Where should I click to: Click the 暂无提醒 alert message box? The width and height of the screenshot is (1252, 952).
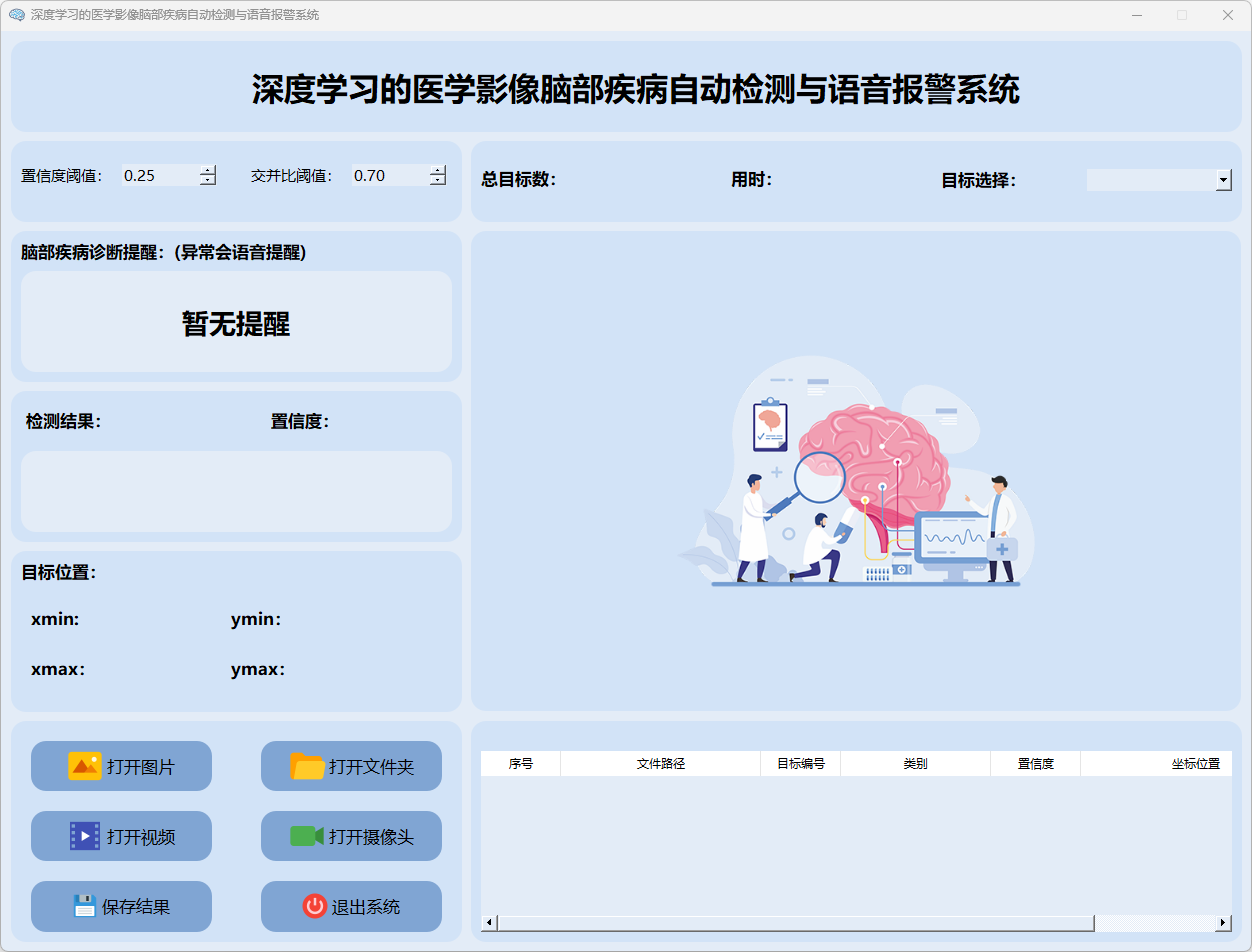pyautogui.click(x=236, y=322)
